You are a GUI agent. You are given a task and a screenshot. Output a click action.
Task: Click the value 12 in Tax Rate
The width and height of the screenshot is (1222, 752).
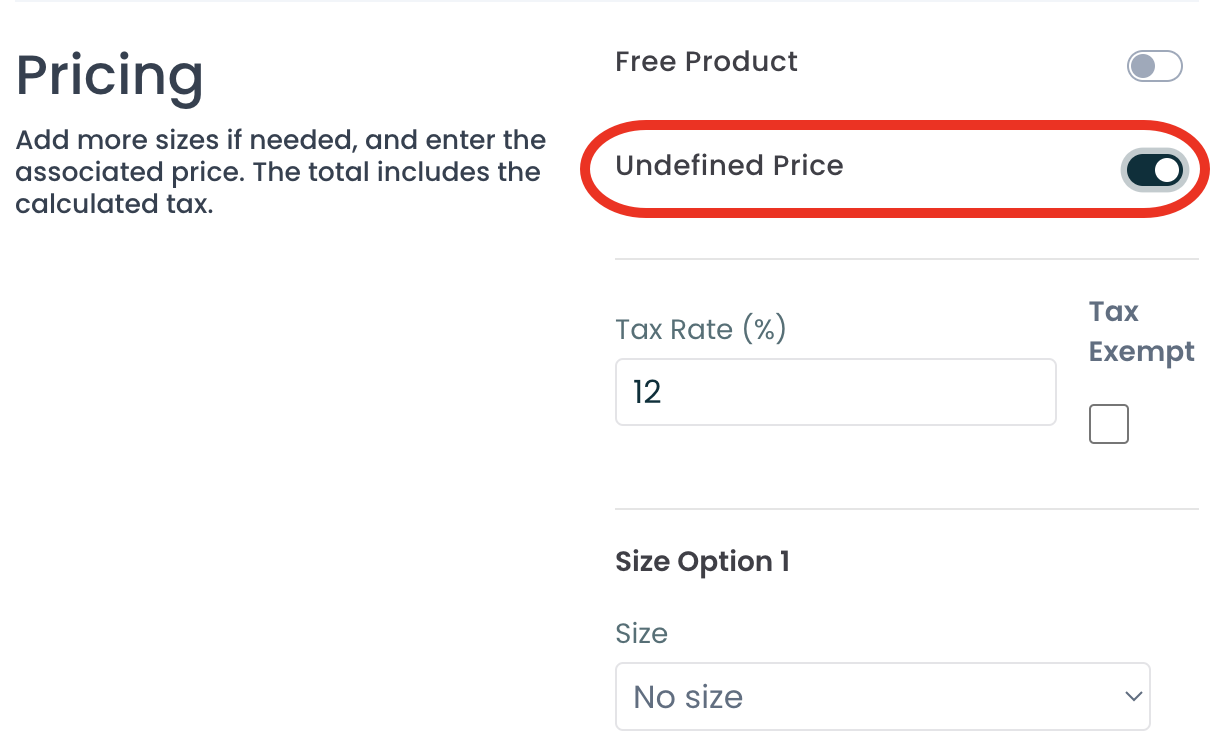(647, 392)
